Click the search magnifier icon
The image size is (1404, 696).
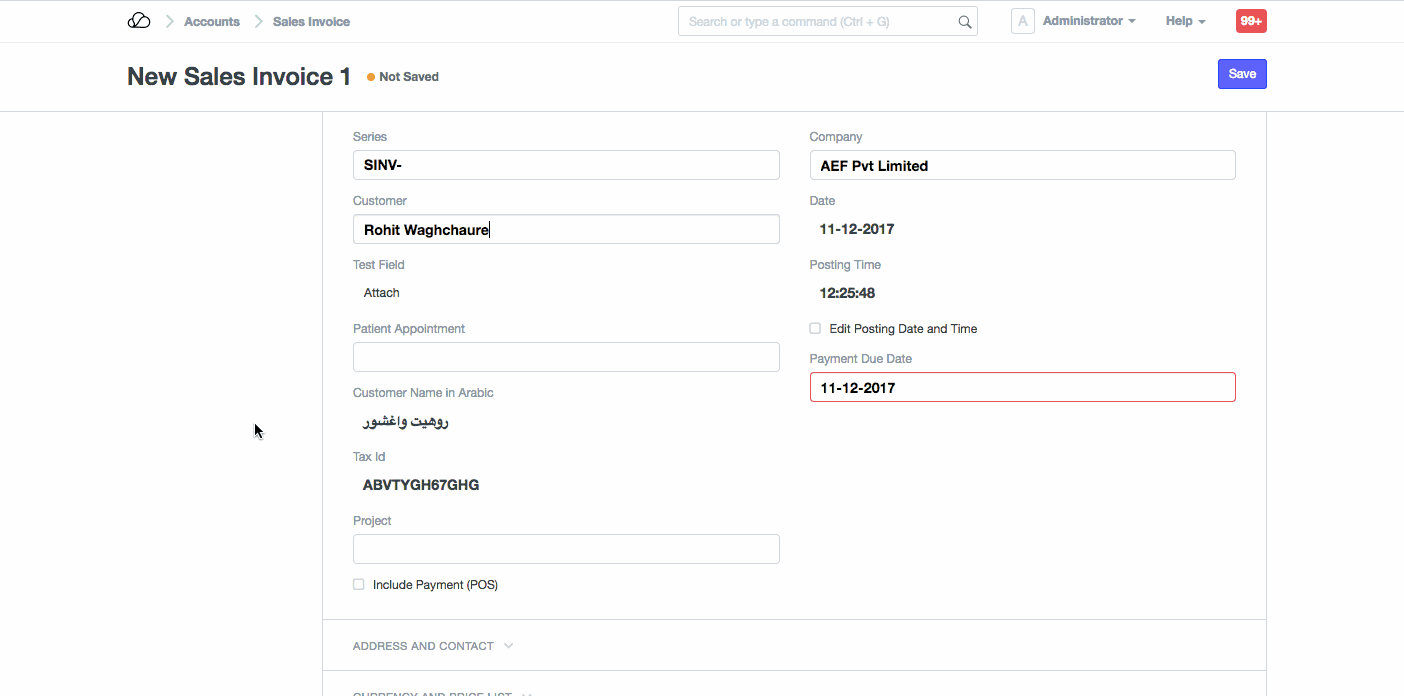pyautogui.click(x=964, y=22)
